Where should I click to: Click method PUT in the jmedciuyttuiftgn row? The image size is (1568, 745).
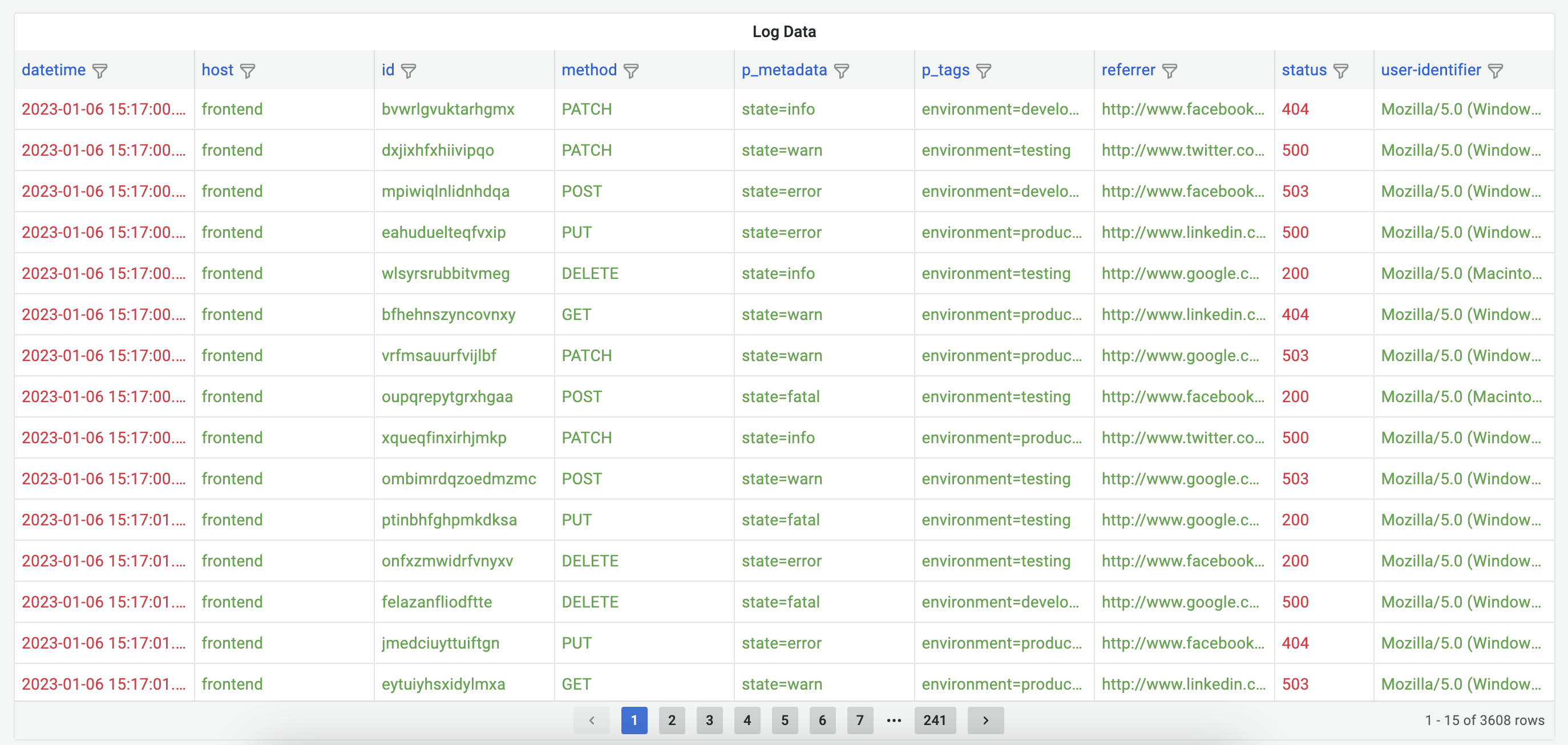tap(576, 643)
